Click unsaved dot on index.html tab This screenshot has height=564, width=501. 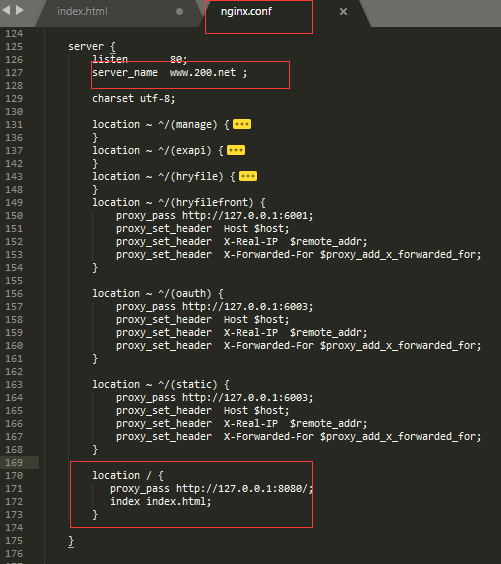pos(179,12)
